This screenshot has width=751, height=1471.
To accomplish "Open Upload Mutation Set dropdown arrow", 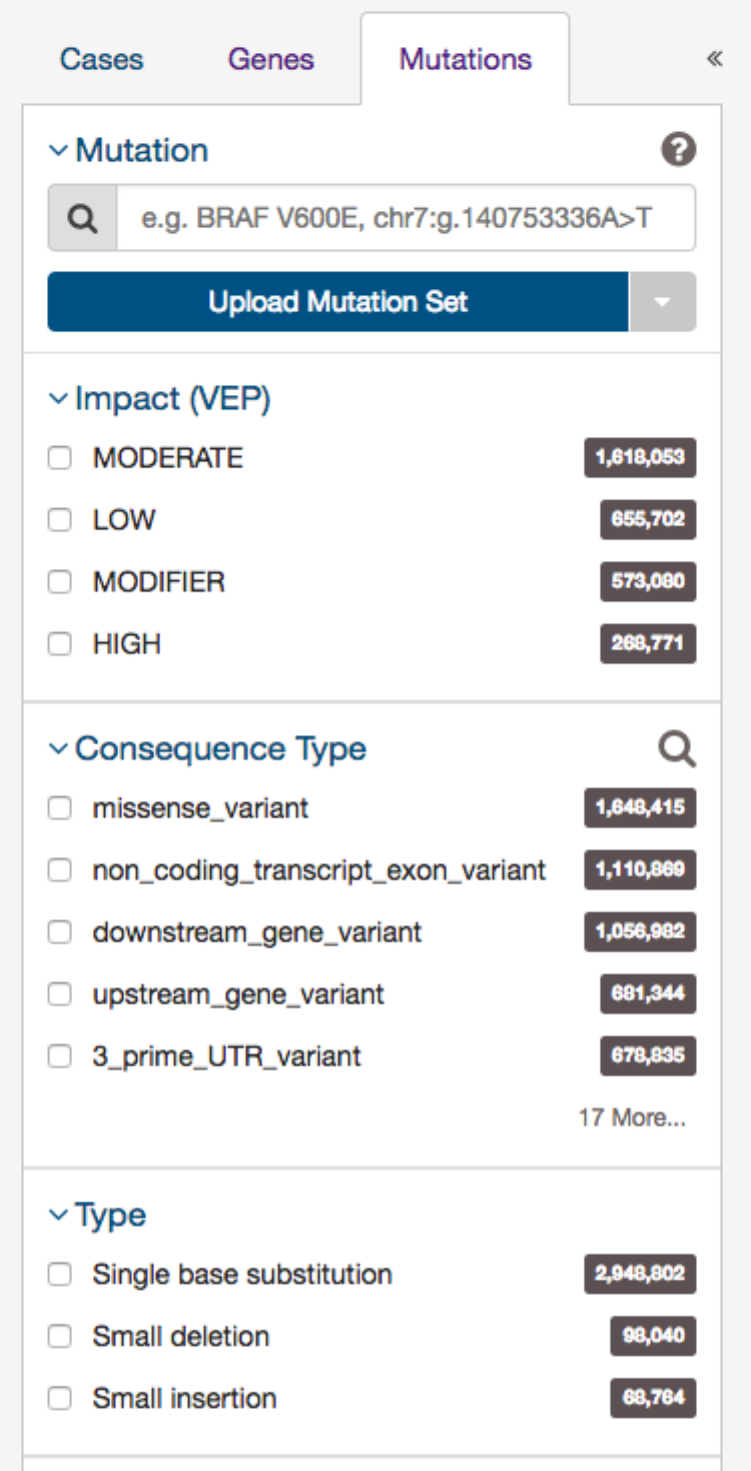I will 662,302.
